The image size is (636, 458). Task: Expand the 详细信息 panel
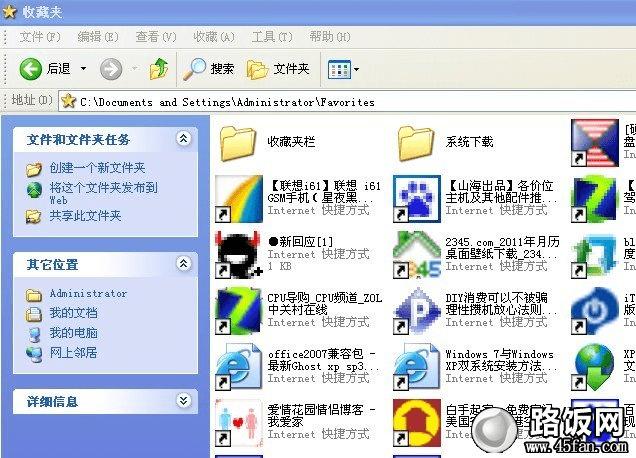click(183, 401)
